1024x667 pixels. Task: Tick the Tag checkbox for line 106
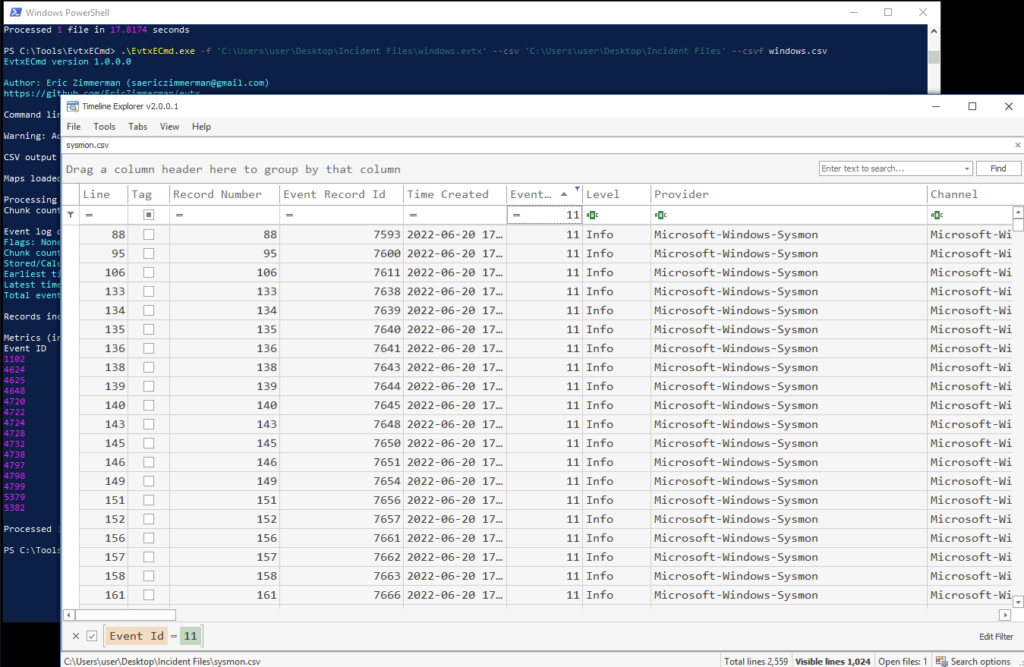(149, 272)
